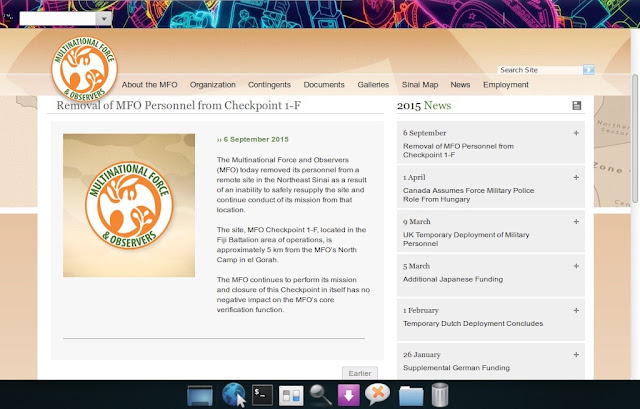This screenshot has height=409, width=640.
Task: Expand the 1 April news item
Action: 576,178
